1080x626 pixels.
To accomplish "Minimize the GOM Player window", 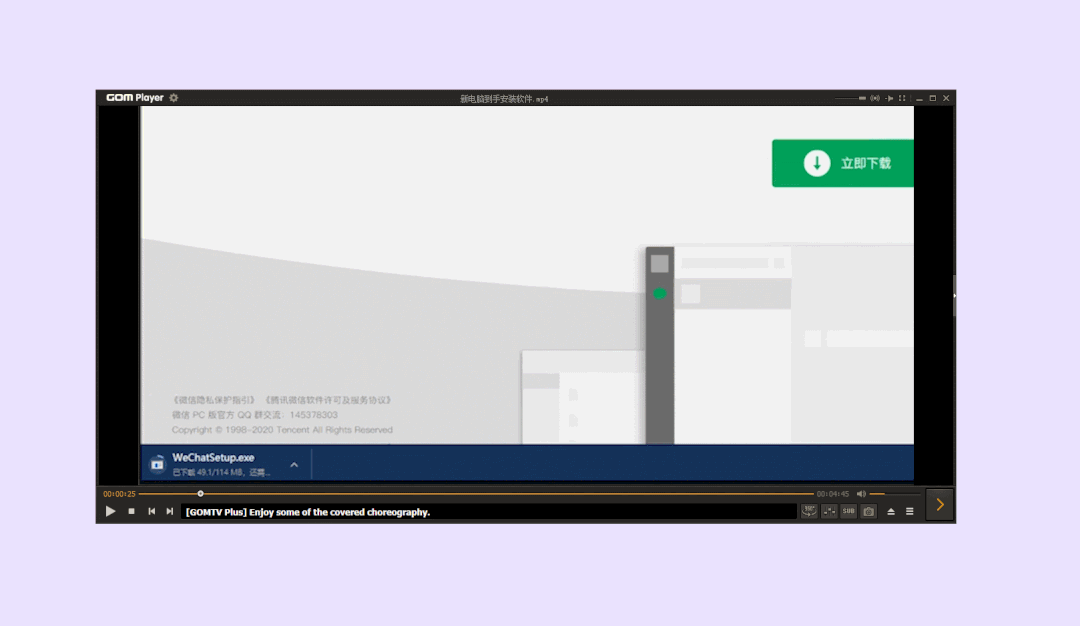I will [920, 98].
